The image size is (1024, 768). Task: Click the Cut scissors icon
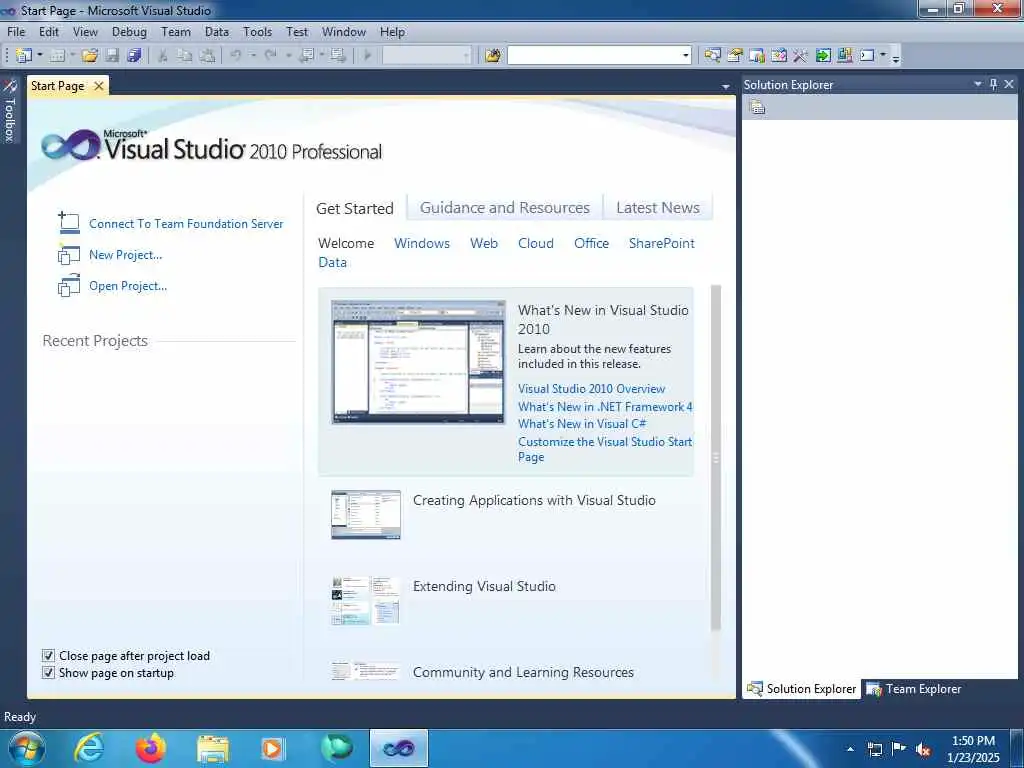163,56
